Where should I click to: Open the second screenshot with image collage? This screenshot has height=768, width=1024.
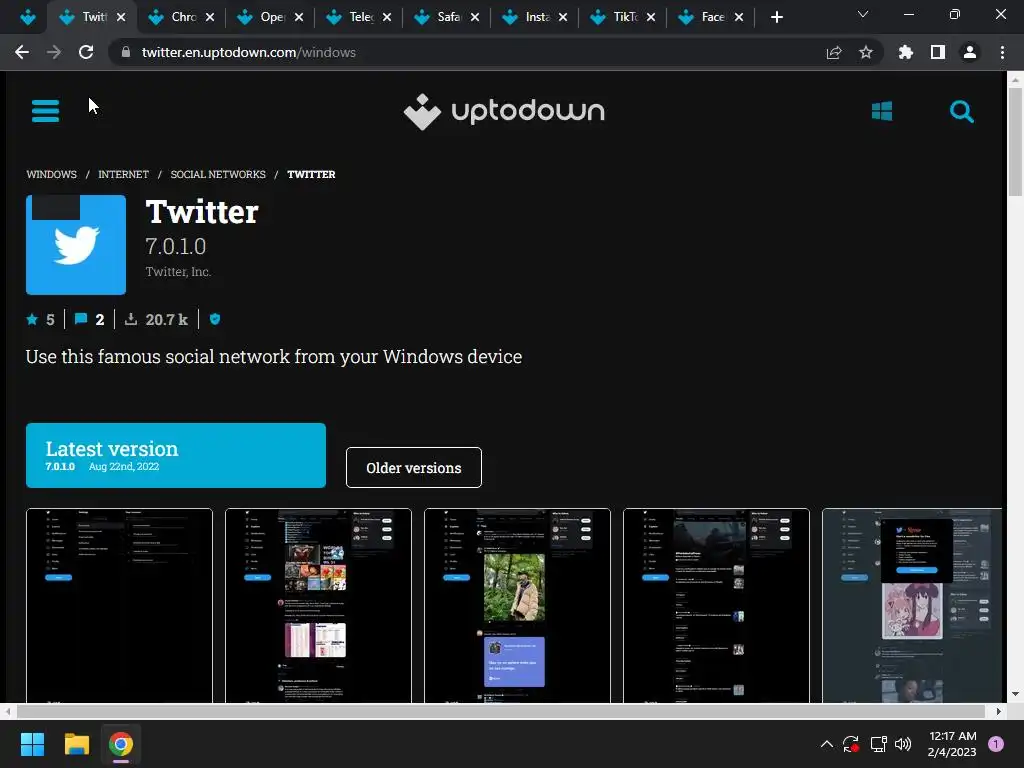pos(319,605)
